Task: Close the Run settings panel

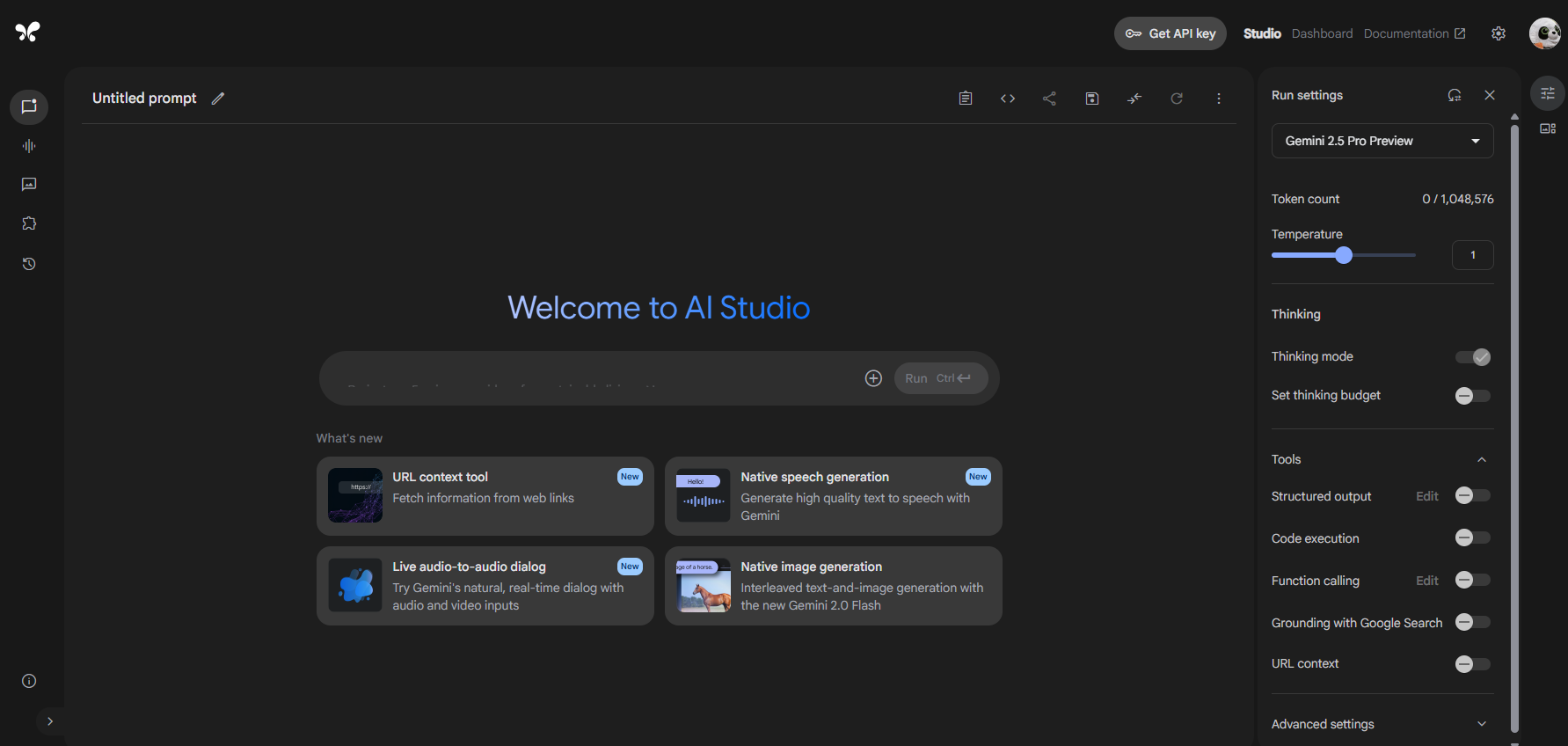Action: pos(1490,95)
